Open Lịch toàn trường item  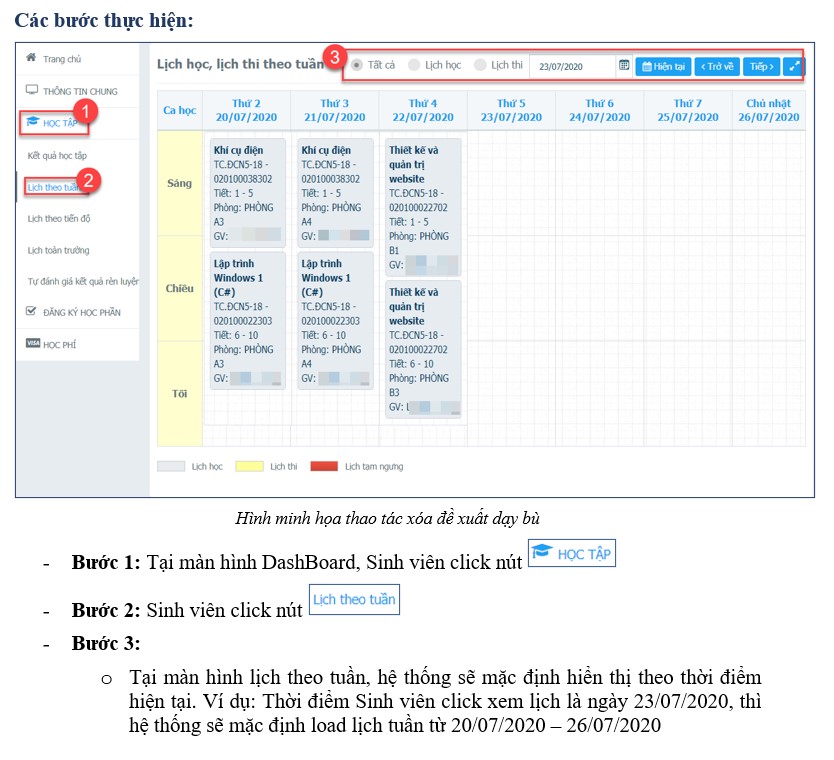tap(58, 250)
